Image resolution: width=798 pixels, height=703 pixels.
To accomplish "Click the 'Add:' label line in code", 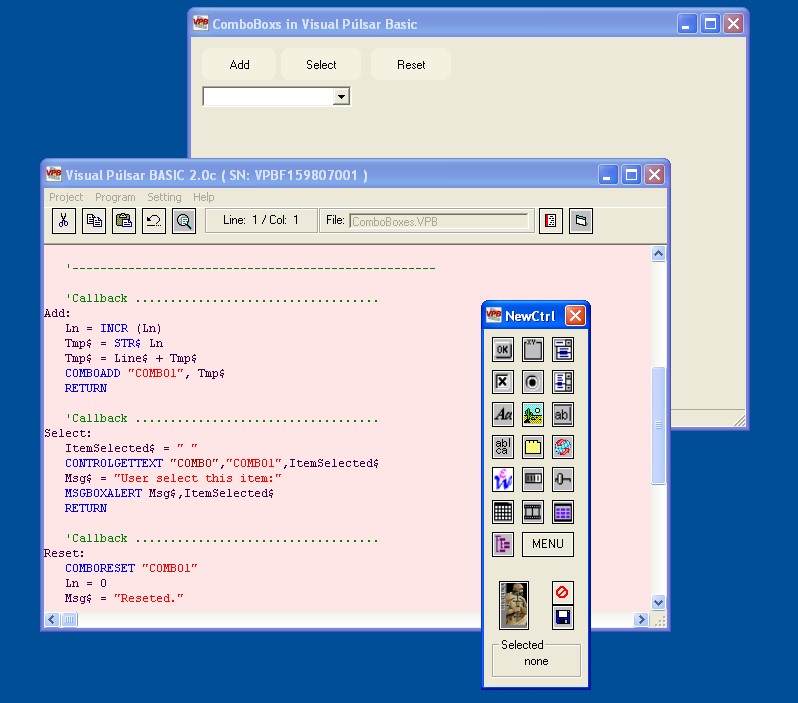I will pos(57,313).
